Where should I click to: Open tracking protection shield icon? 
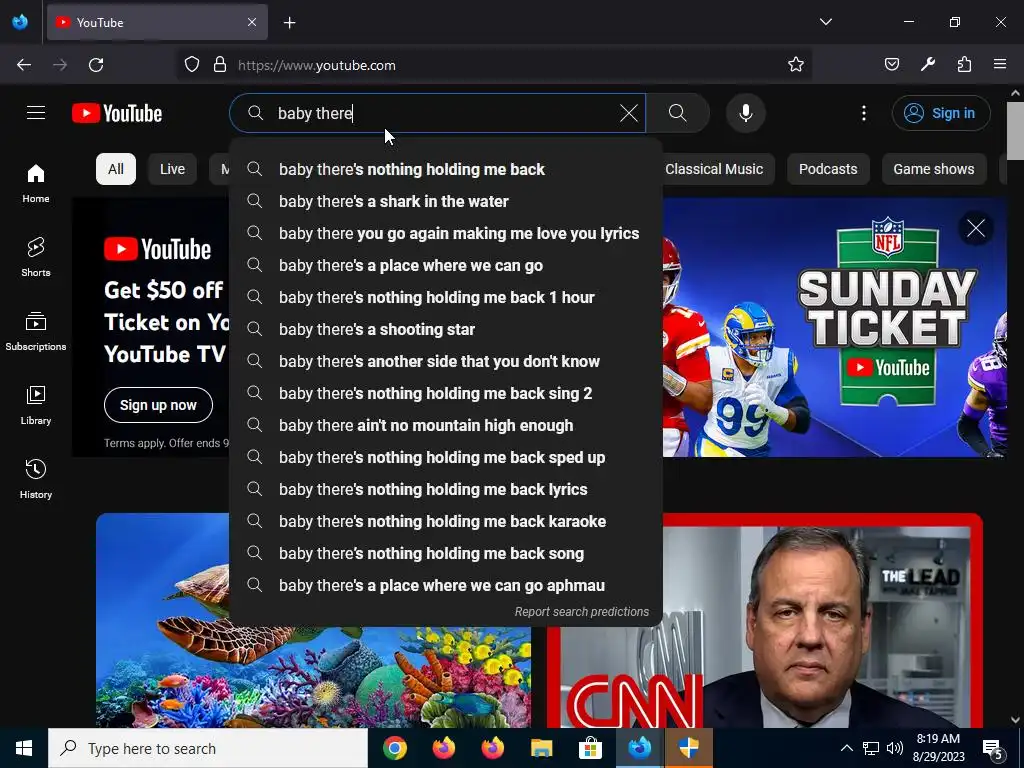(191, 65)
